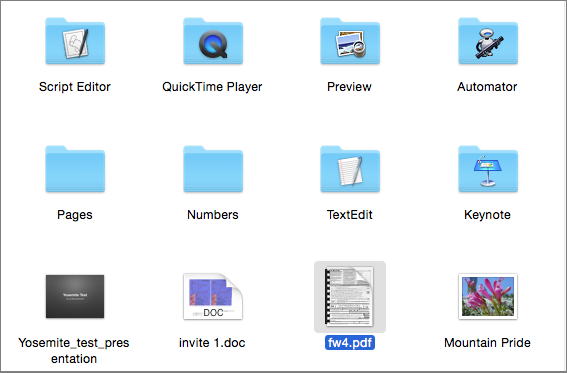Screen dimensions: 567x373
Task: Click the Numbers folder icon
Action: pyautogui.click(x=213, y=169)
